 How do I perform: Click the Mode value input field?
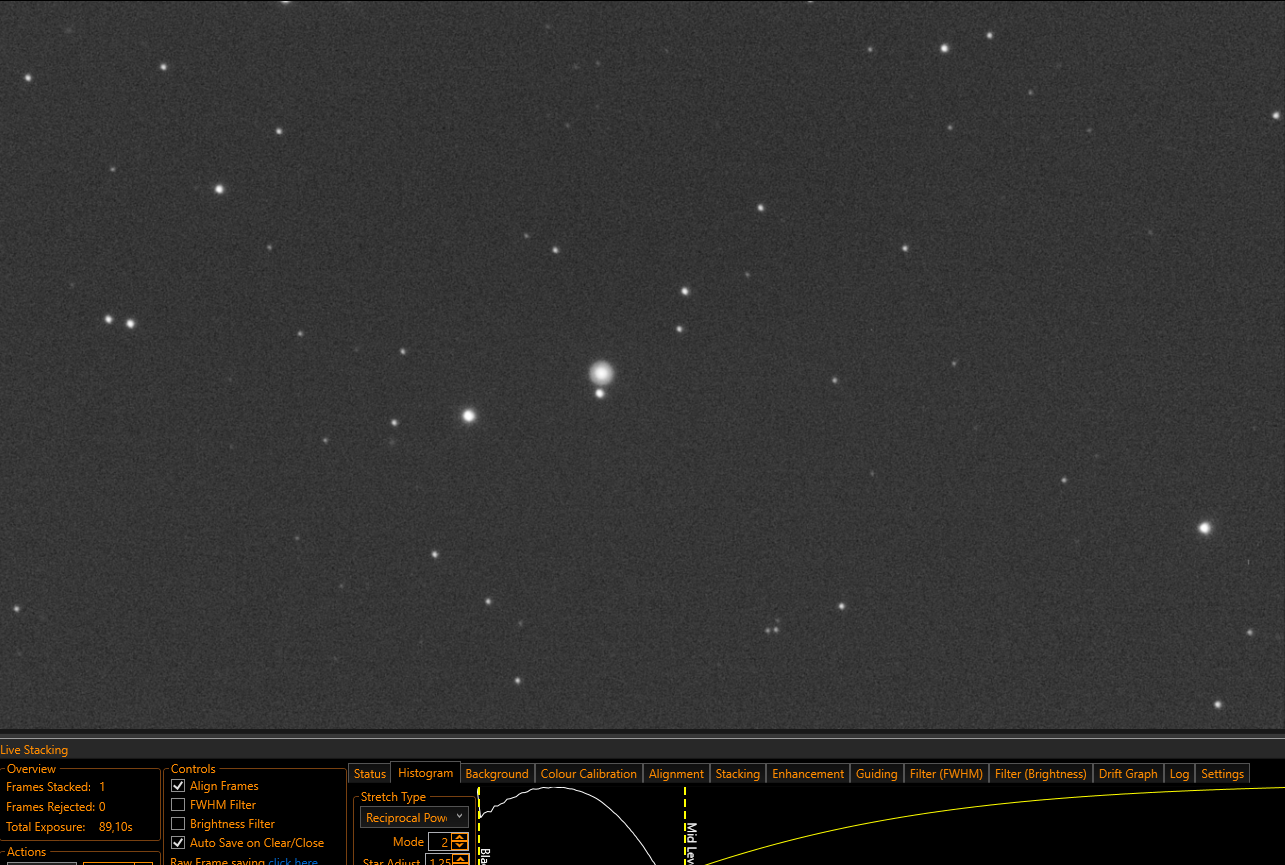point(440,842)
